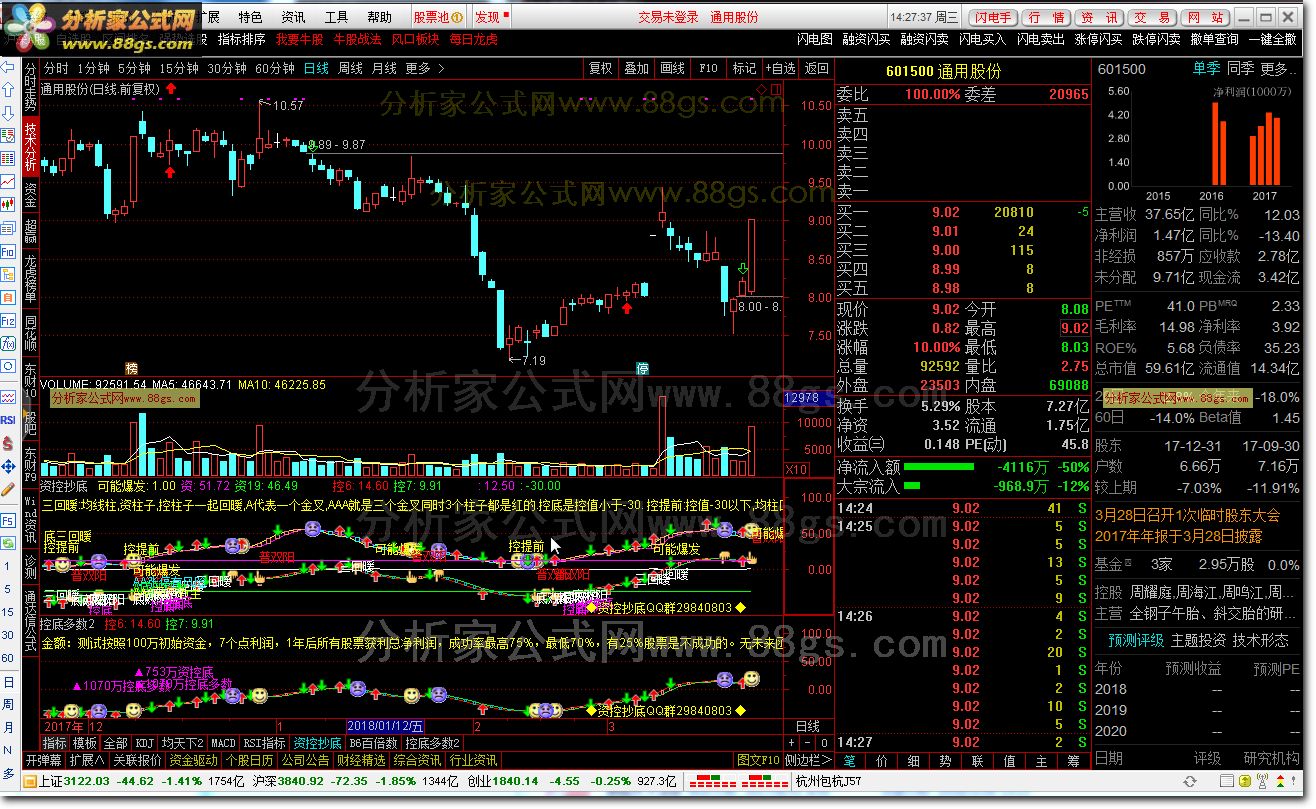Click 一键全撤 cancel all orders
This screenshot has width=1316, height=809.
1273,39
